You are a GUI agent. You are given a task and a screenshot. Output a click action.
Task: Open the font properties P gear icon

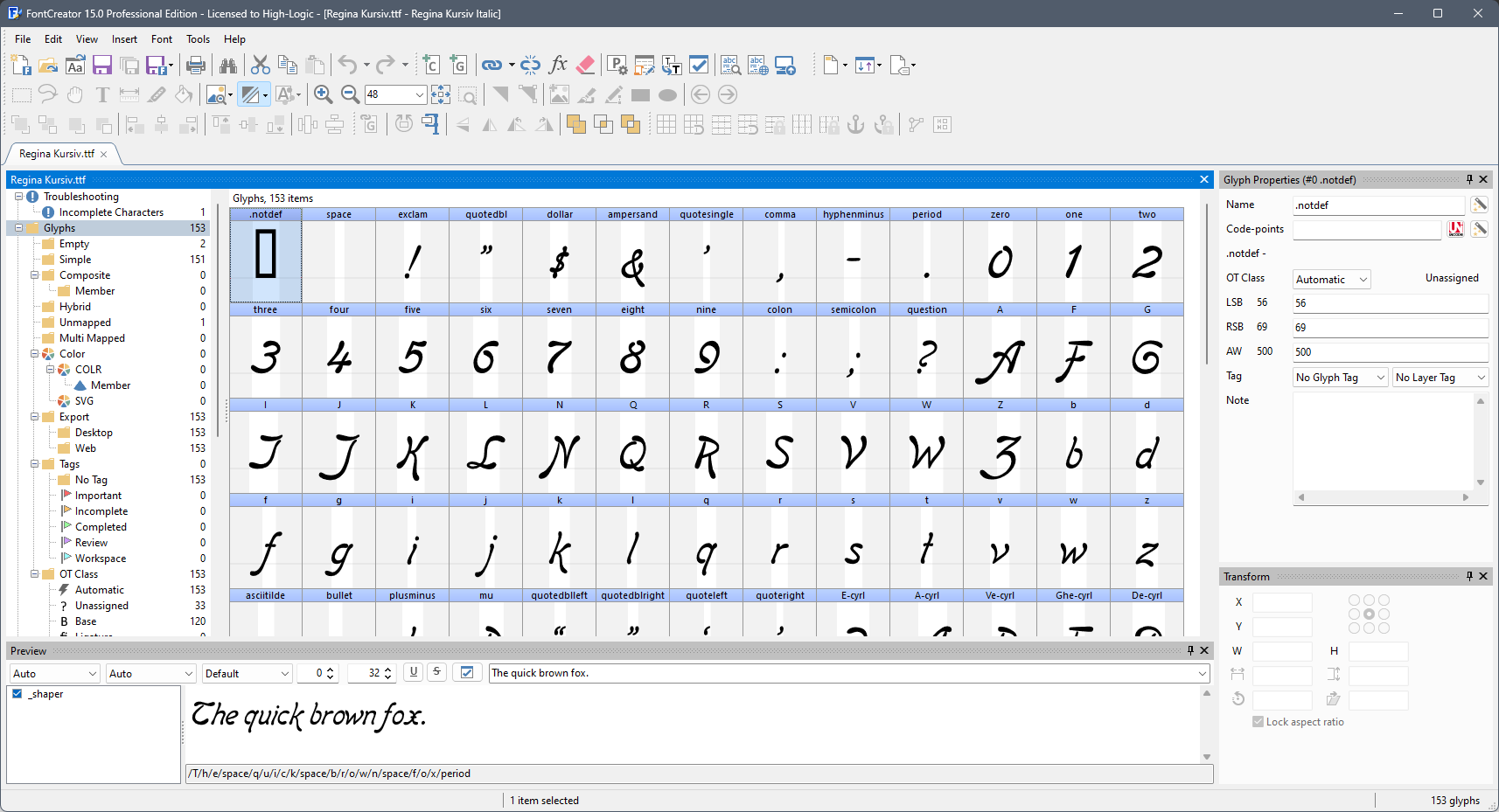(x=617, y=65)
